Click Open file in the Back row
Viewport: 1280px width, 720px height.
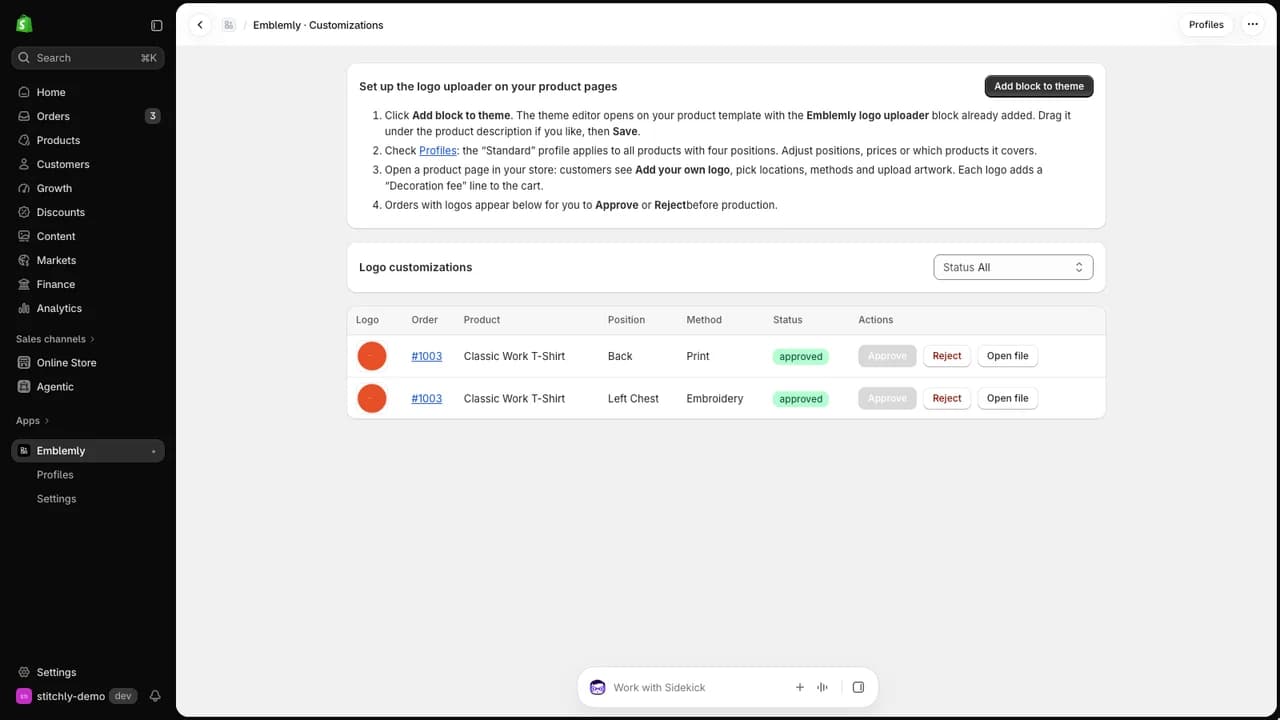point(1008,356)
